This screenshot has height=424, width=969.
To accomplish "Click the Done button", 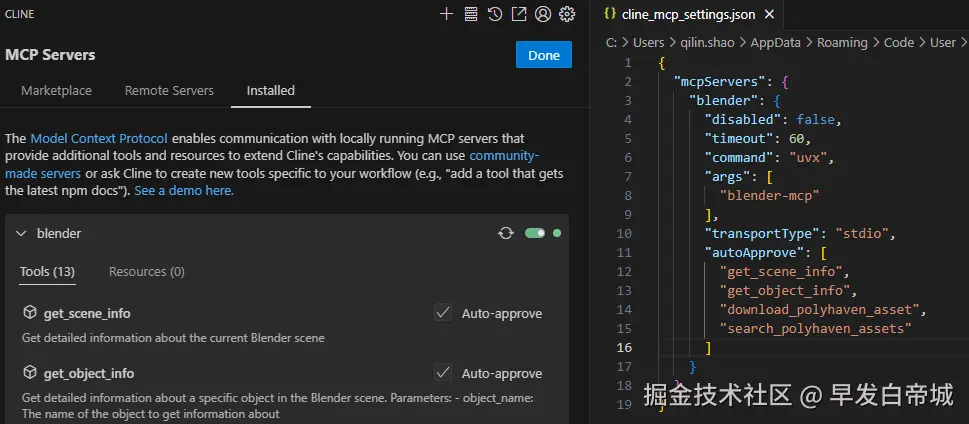I will tap(544, 55).
